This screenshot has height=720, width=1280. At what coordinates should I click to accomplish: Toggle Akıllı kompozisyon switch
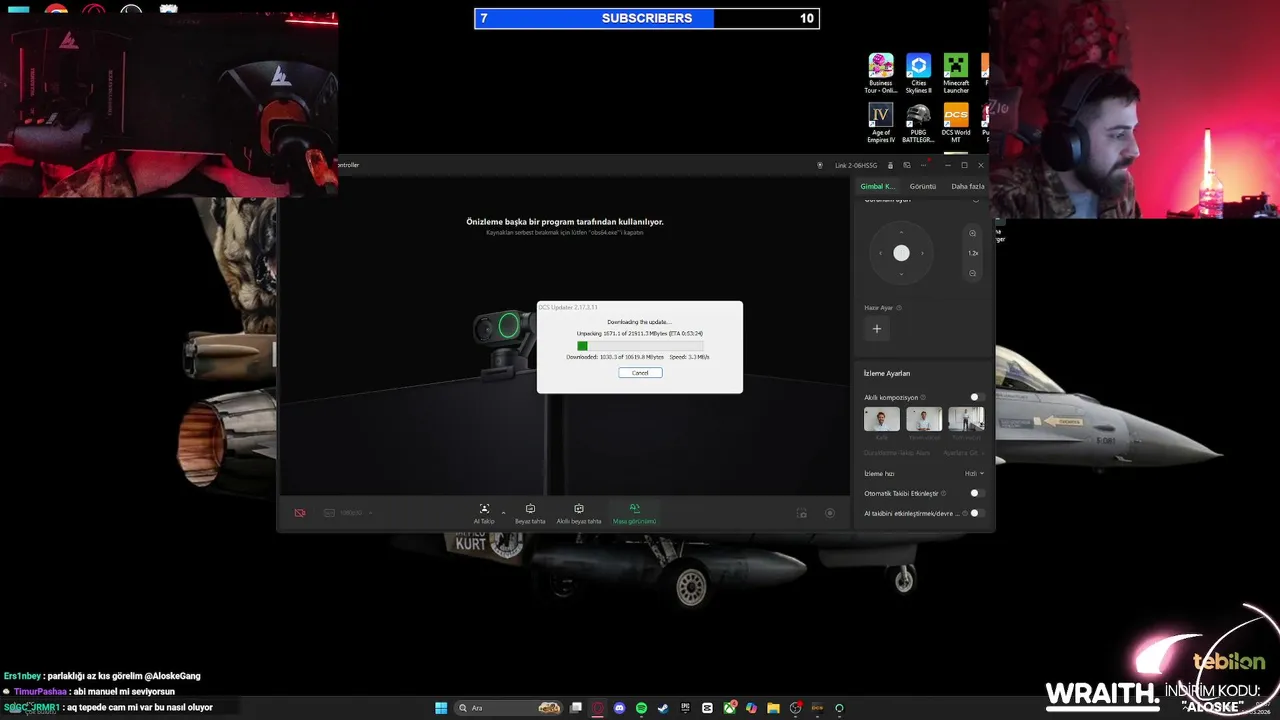pyautogui.click(x=977, y=397)
